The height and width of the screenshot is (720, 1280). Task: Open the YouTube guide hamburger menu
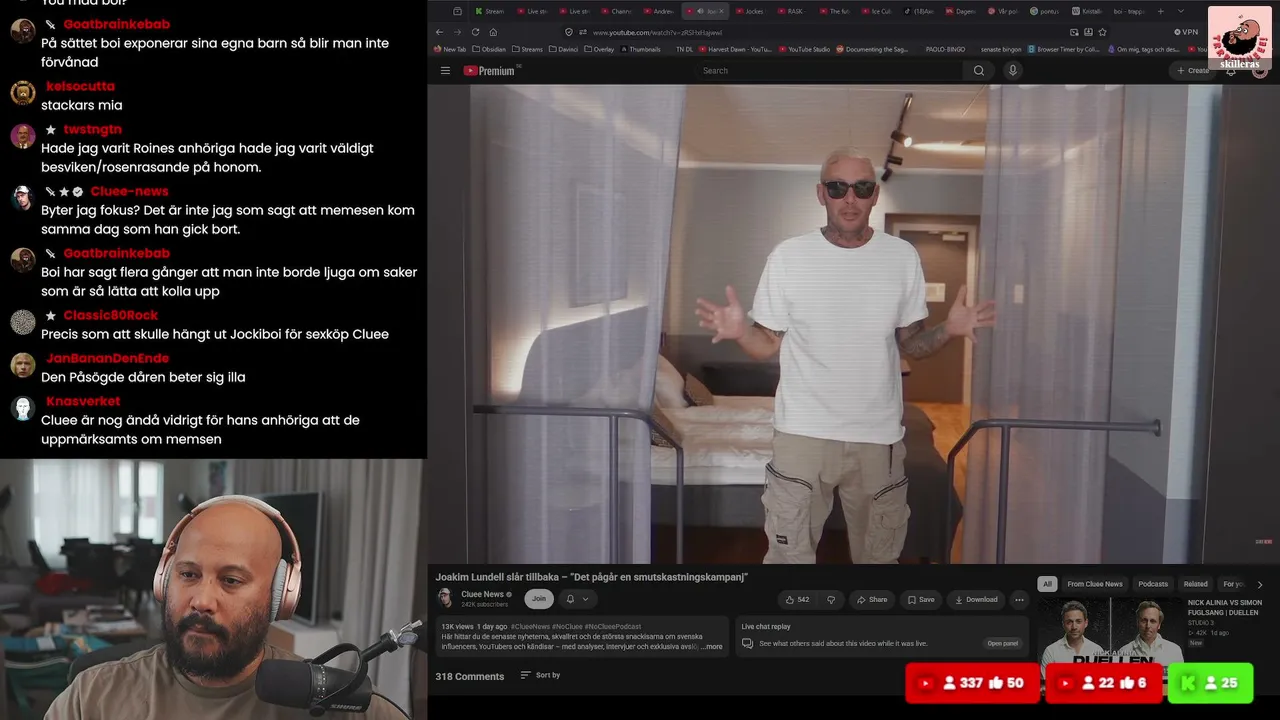[x=445, y=71]
